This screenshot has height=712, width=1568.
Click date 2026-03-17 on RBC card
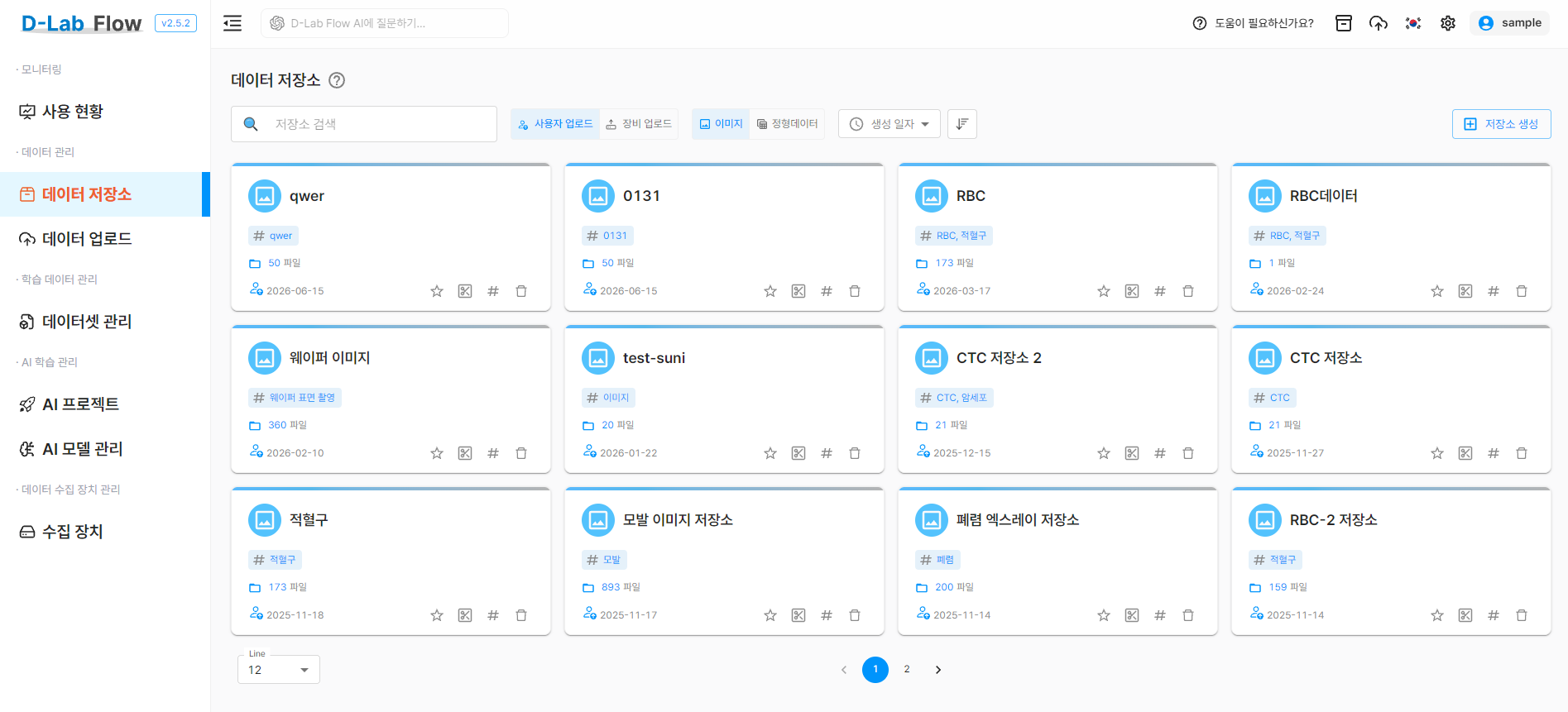pyautogui.click(x=961, y=291)
